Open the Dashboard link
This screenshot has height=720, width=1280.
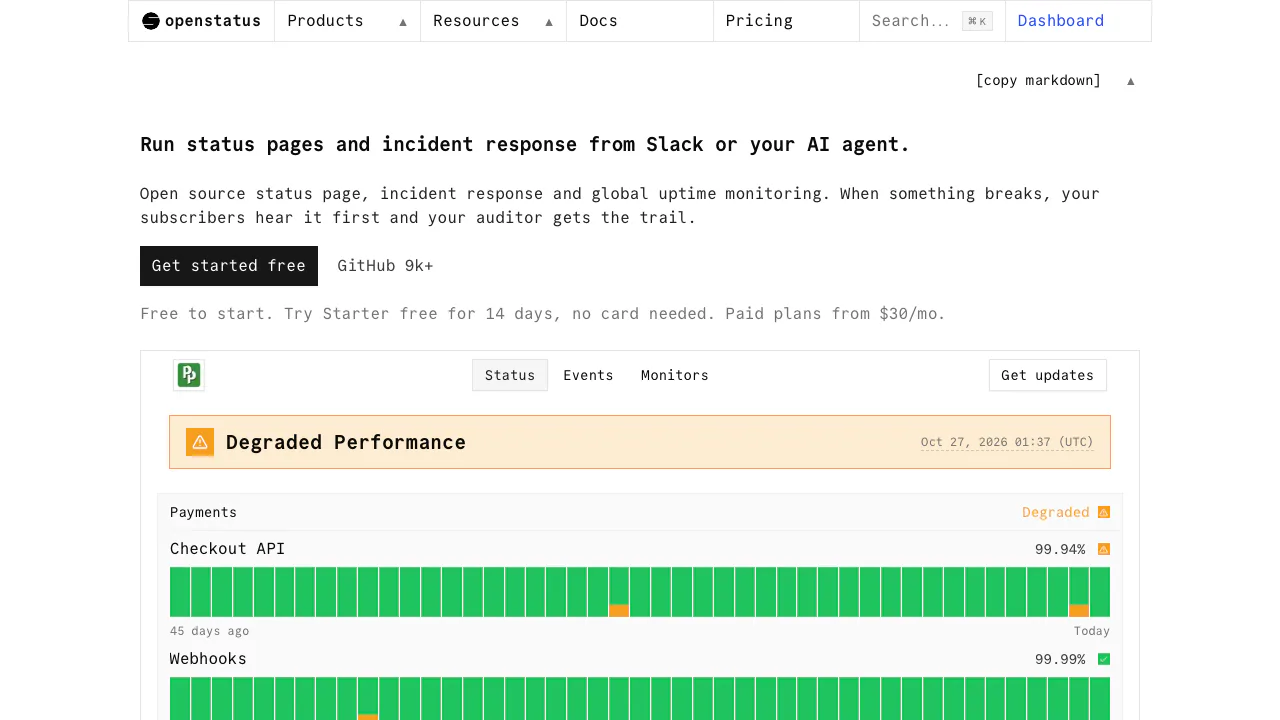coord(1078,21)
